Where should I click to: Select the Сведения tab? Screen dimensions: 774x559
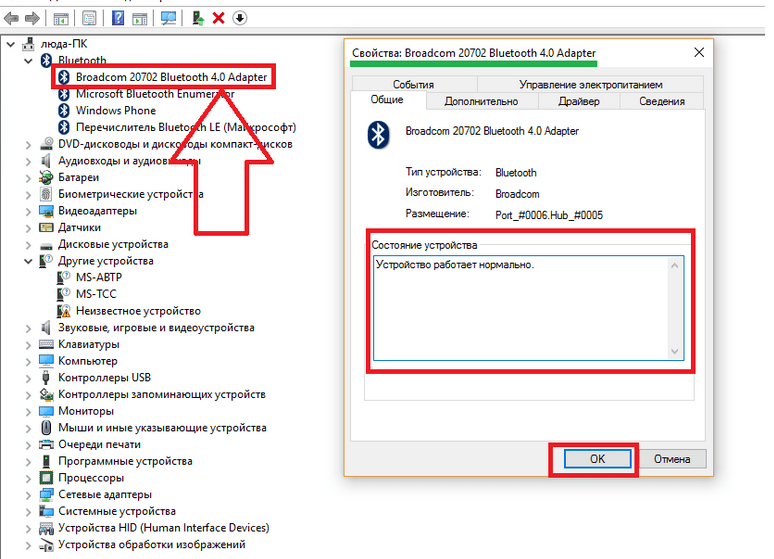661,101
